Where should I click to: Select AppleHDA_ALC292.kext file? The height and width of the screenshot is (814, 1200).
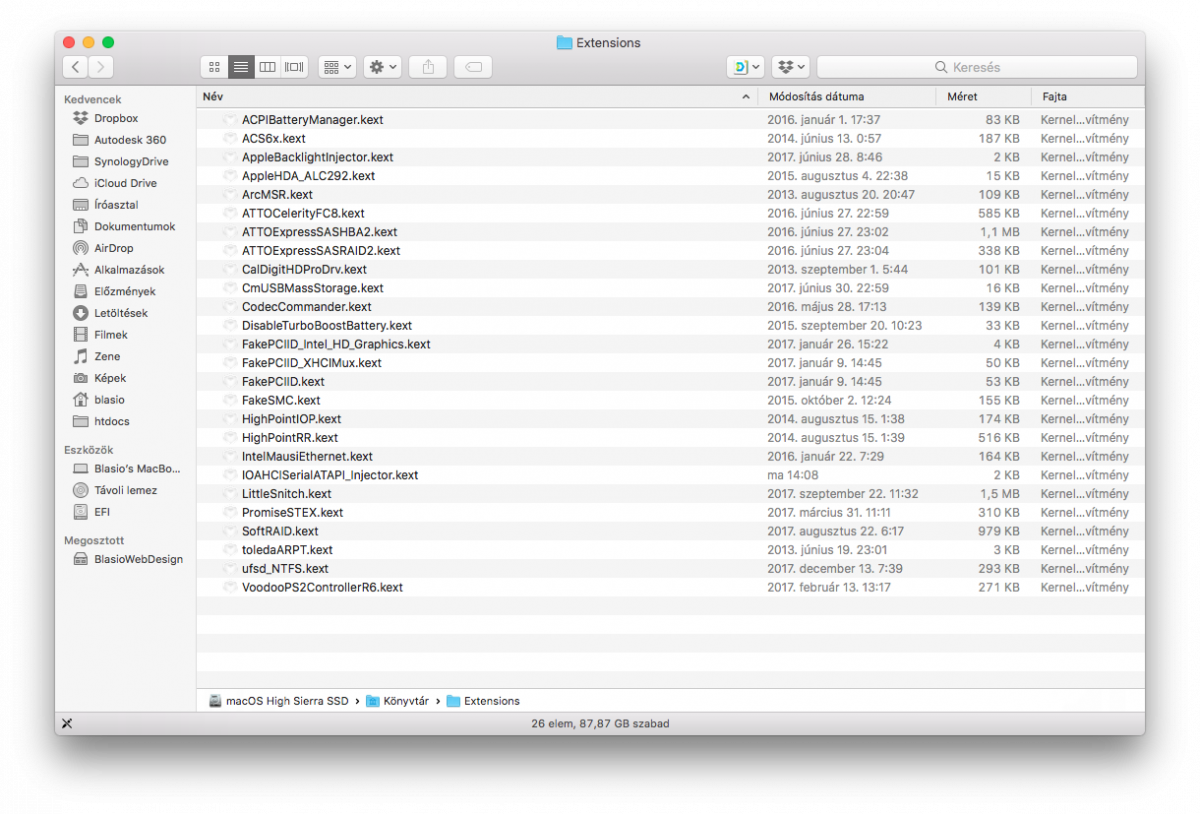[x=670, y=175]
